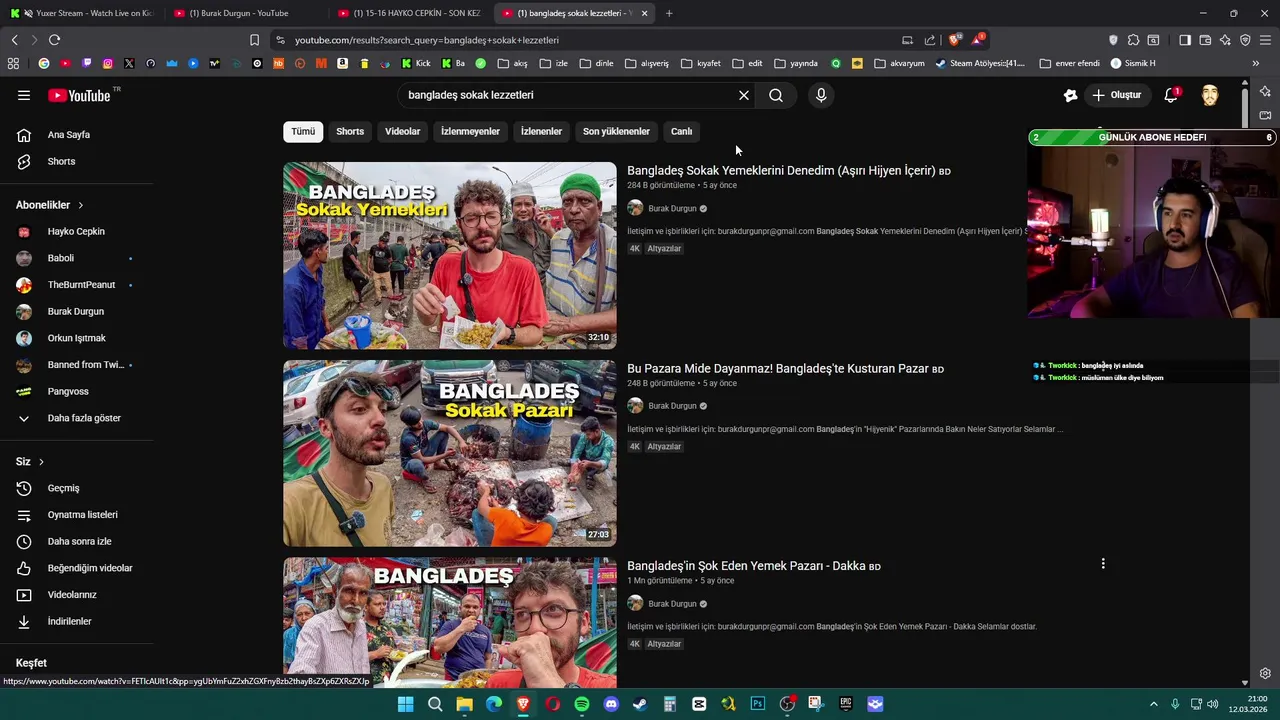Open Hayko Cepkin subscription channel
This screenshot has width=1280, height=720.
76,232
